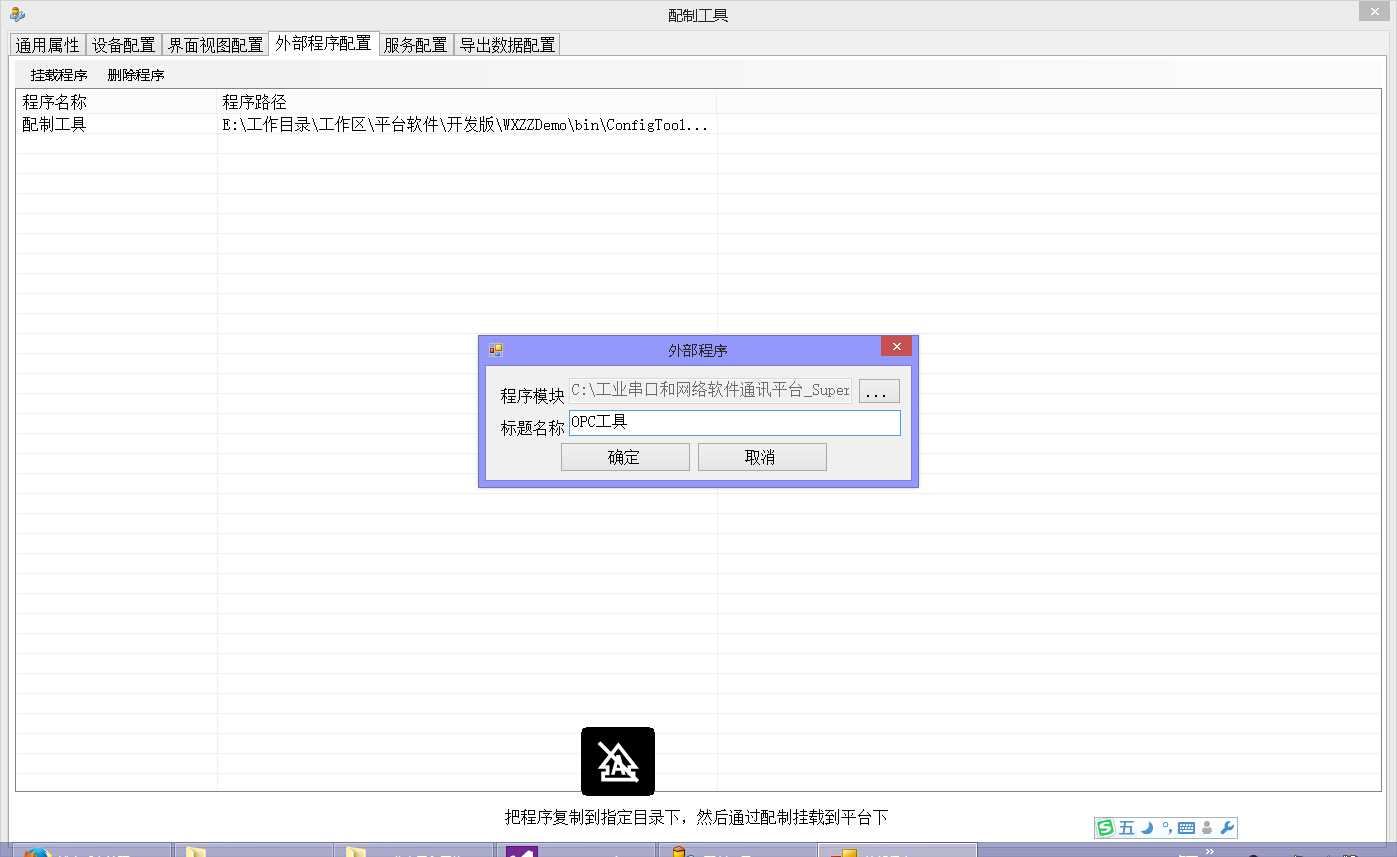Viewport: 1397px width, 857px height.
Task: Click the moon icon in IME toolbar
Action: coord(1147,828)
